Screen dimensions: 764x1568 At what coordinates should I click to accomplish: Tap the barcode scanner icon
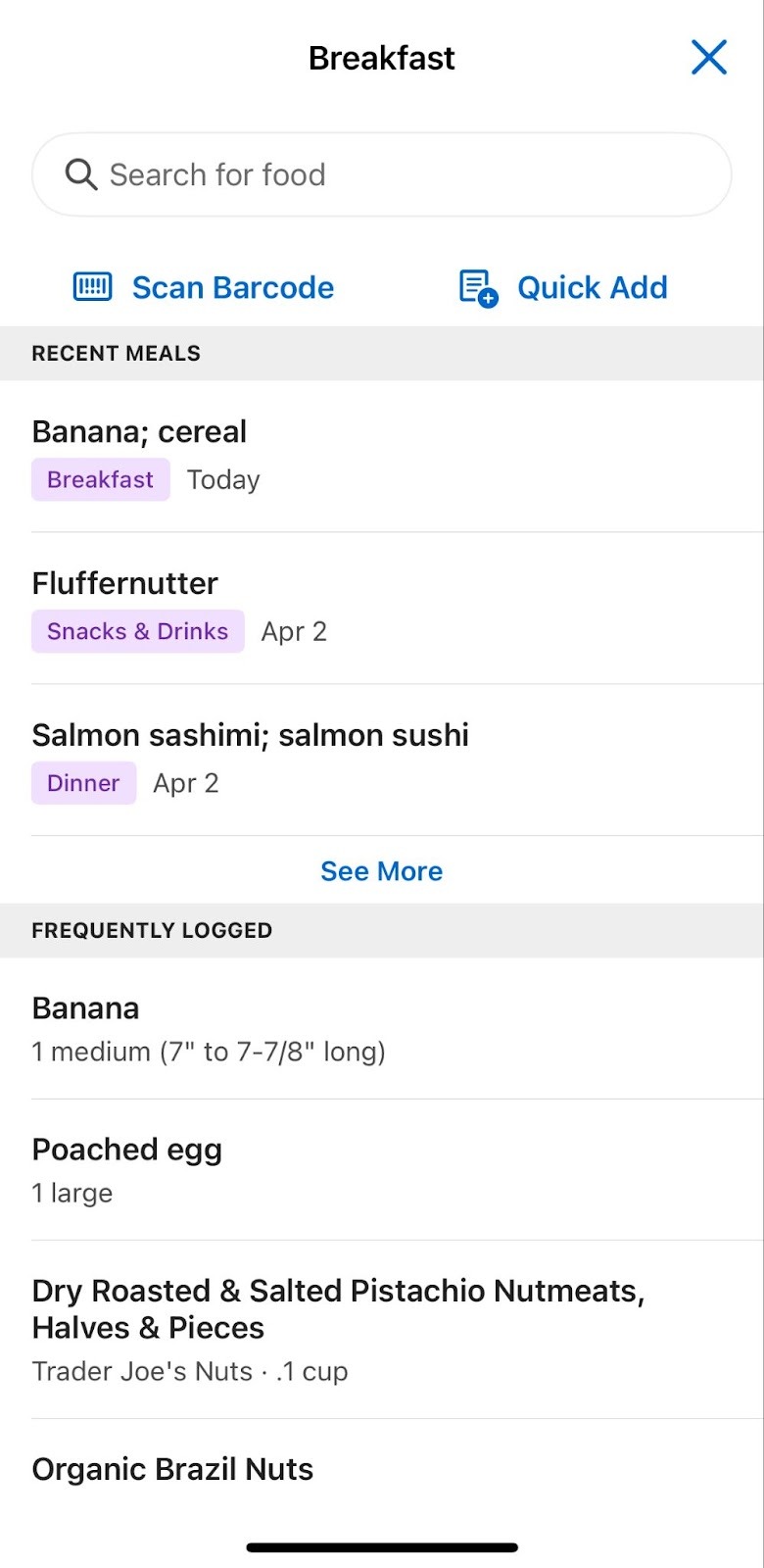pyautogui.click(x=93, y=287)
